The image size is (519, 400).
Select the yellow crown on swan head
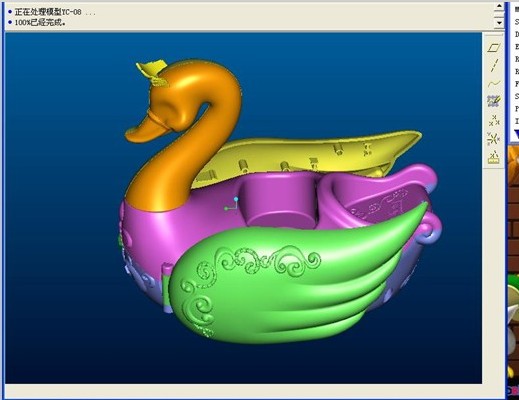(152, 73)
